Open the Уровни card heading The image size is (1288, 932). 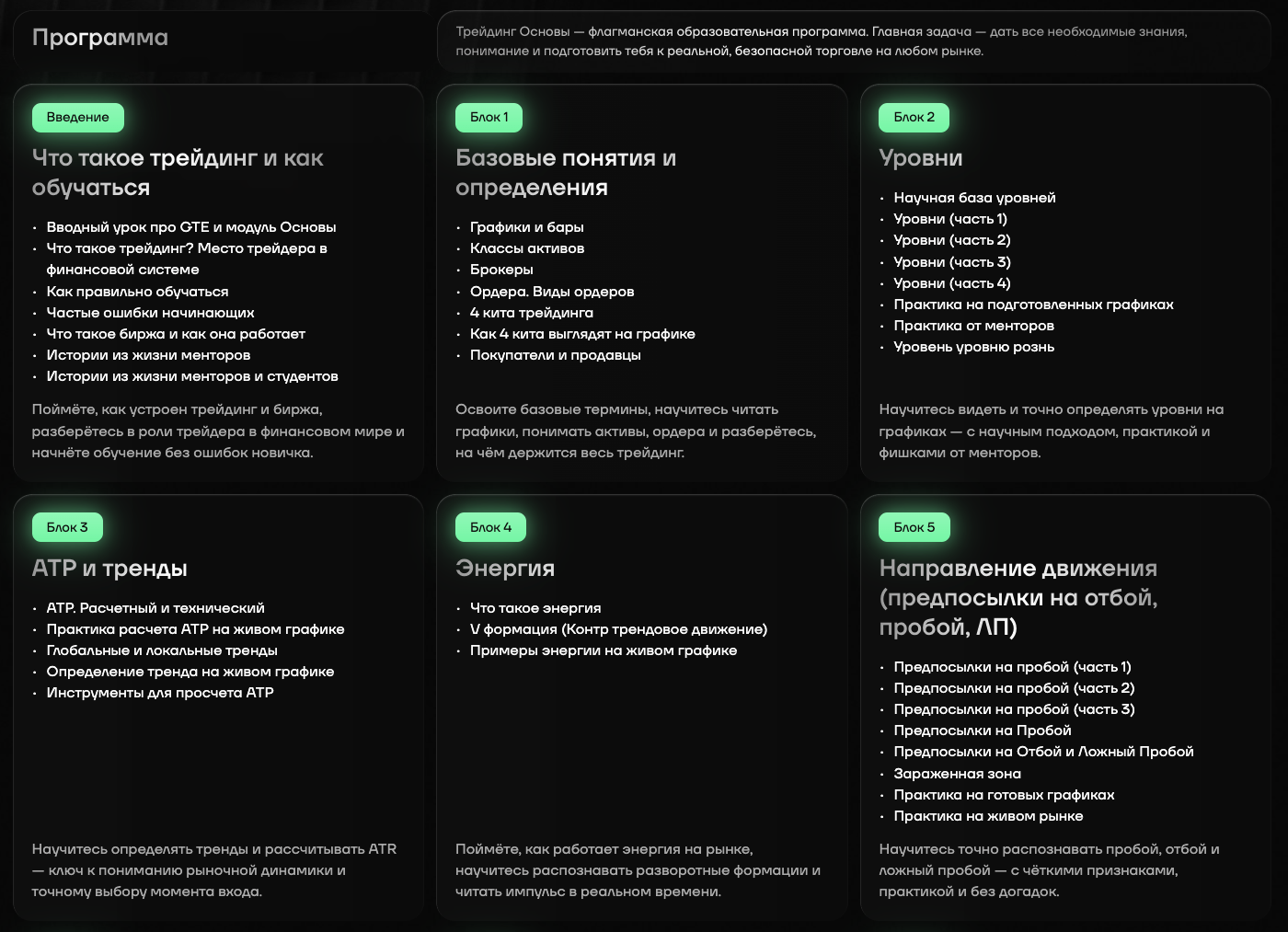(920, 158)
